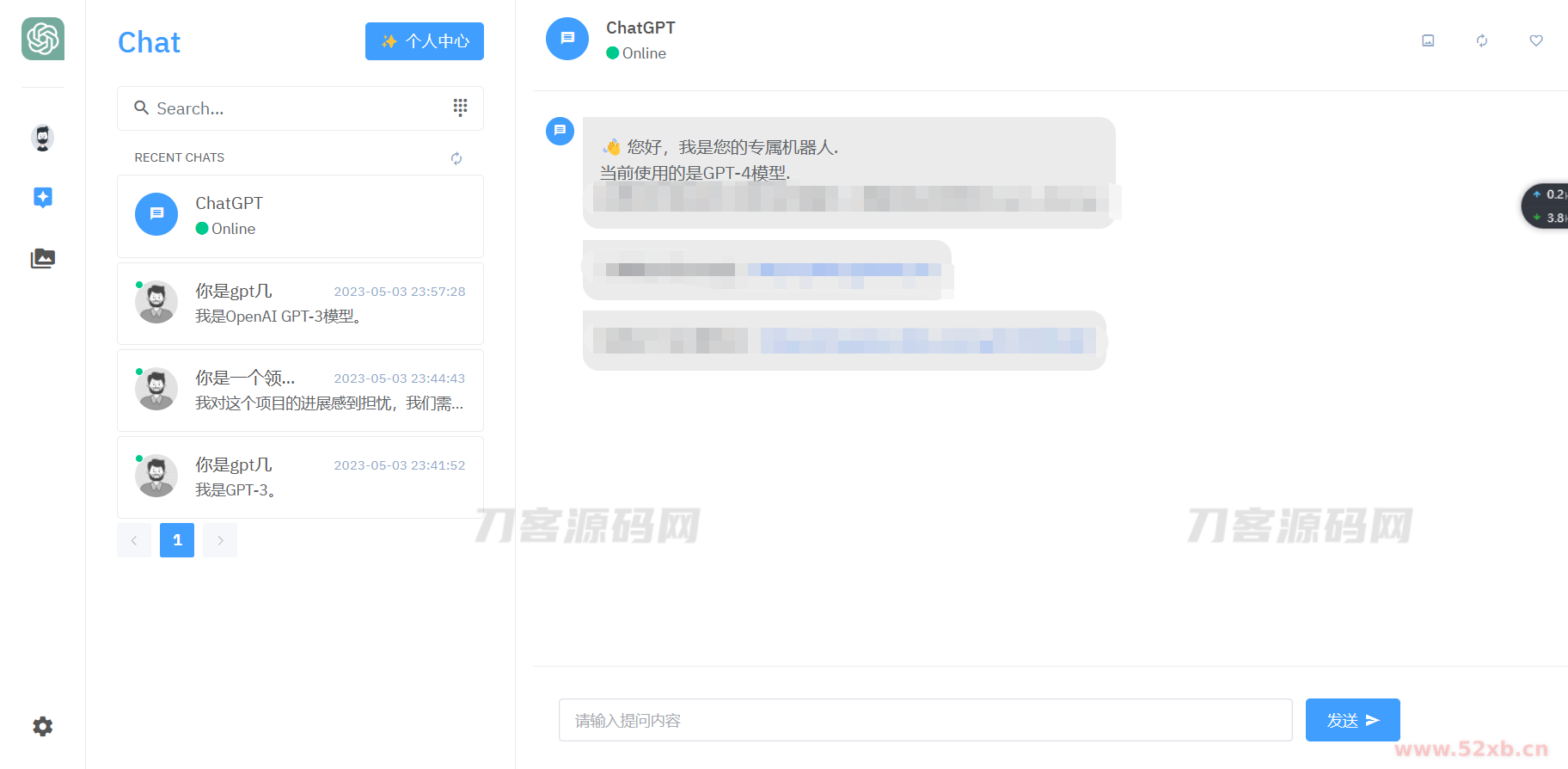Click the RECENT CHATS label

(180, 157)
